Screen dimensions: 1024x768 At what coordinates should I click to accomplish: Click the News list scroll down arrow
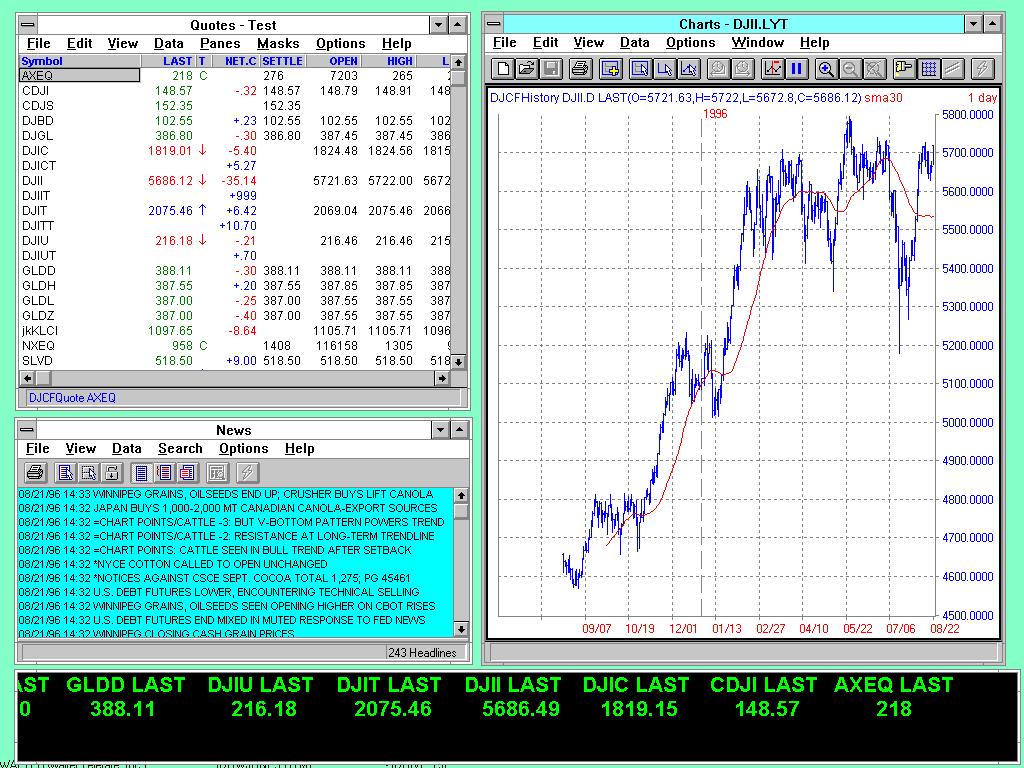(x=461, y=629)
